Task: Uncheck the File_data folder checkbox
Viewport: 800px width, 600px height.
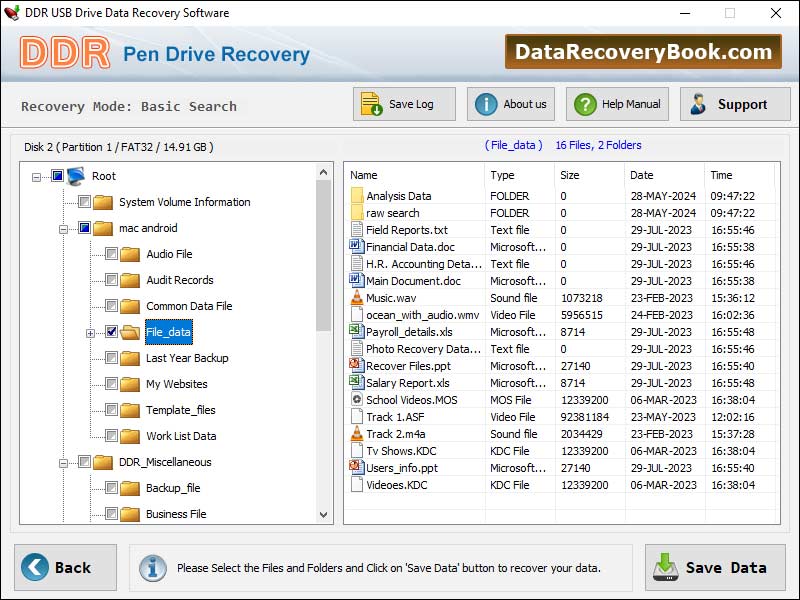Action: [112, 332]
